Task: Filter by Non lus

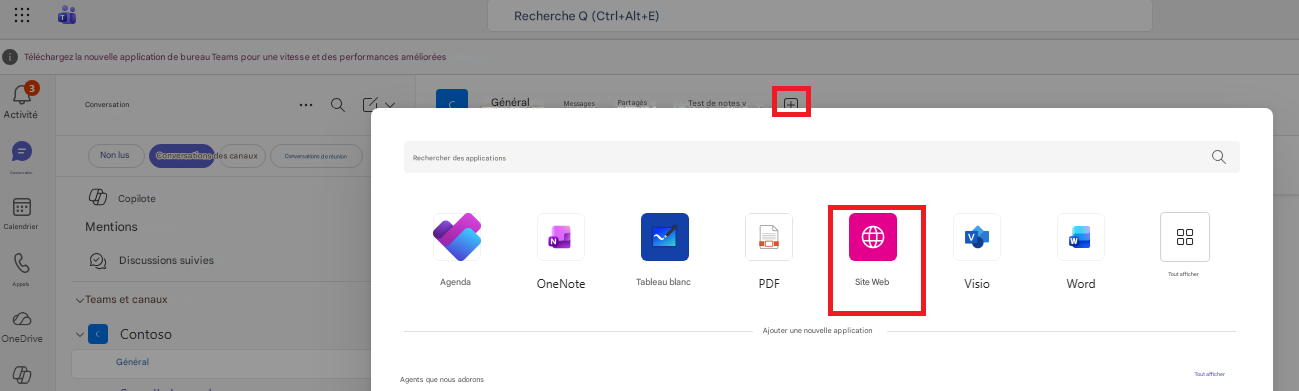Action: tap(116, 156)
